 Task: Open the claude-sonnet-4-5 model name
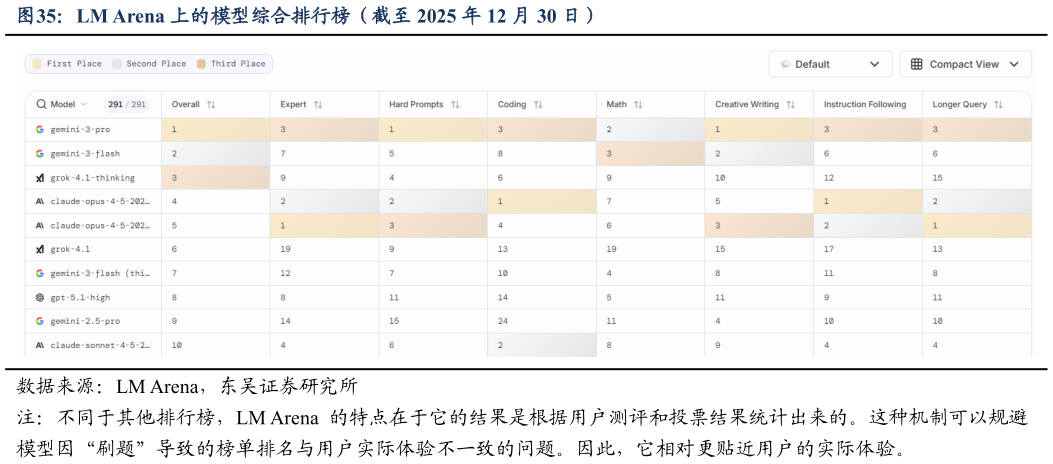[100, 345]
